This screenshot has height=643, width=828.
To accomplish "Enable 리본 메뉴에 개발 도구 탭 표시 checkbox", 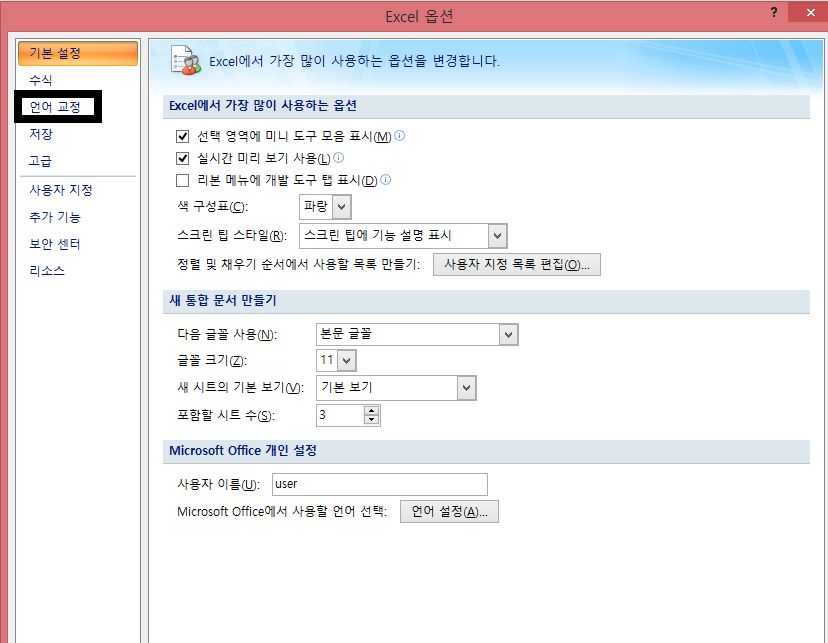I will (x=182, y=181).
